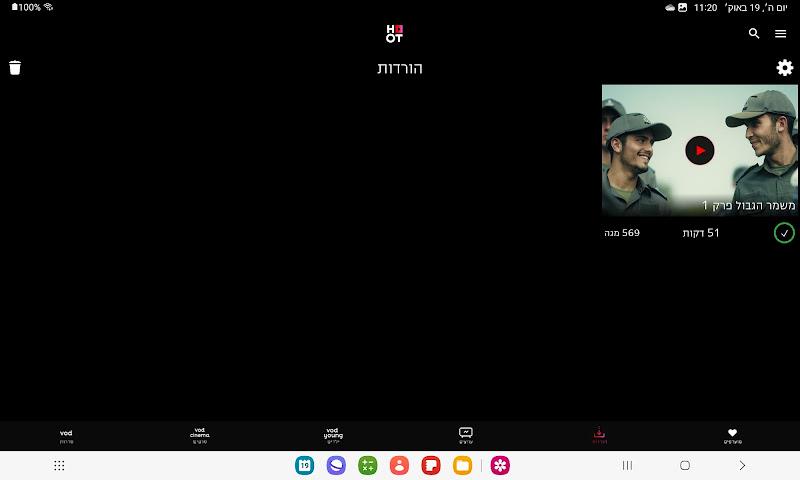Screen dimensions: 800x480
Task: Open the VOD Cinema tab
Action: [x=200, y=436]
